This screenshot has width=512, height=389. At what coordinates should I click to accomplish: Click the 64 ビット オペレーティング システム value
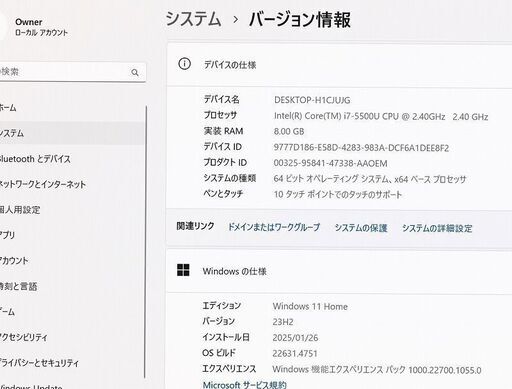(370, 179)
